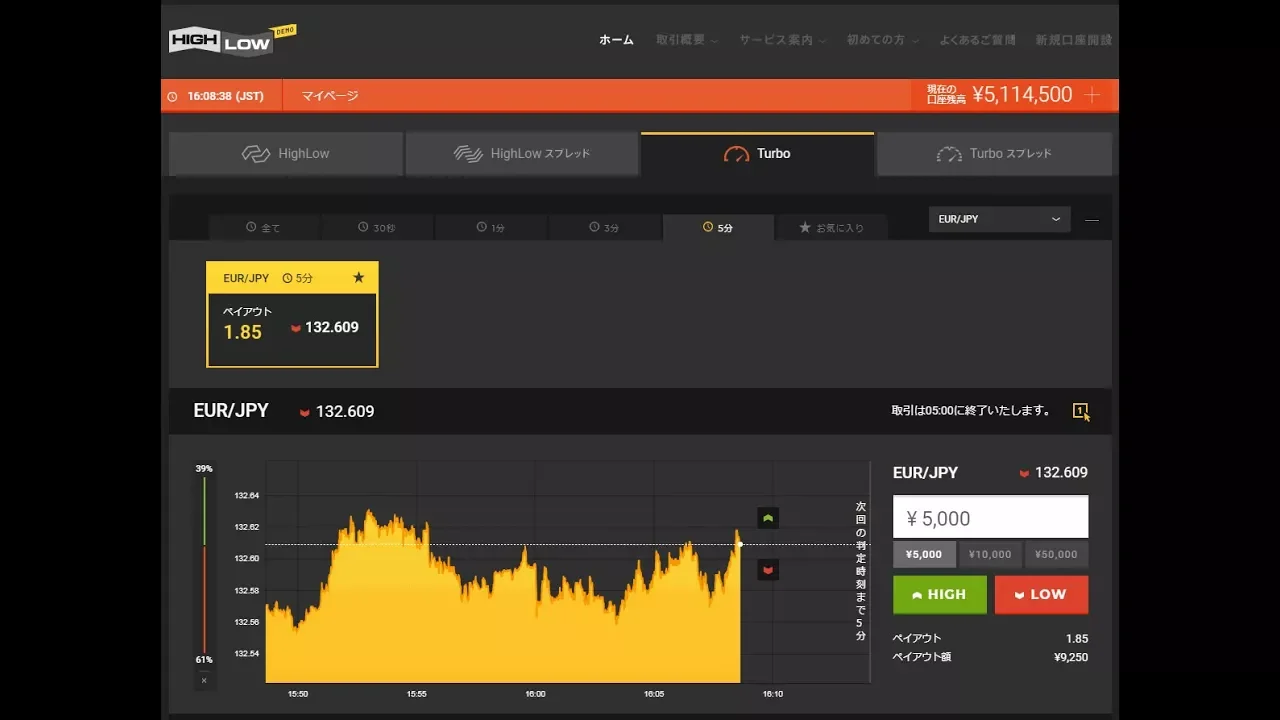The image size is (1280, 720).
Task: Click the chart's latest price point marker
Action: point(740,544)
